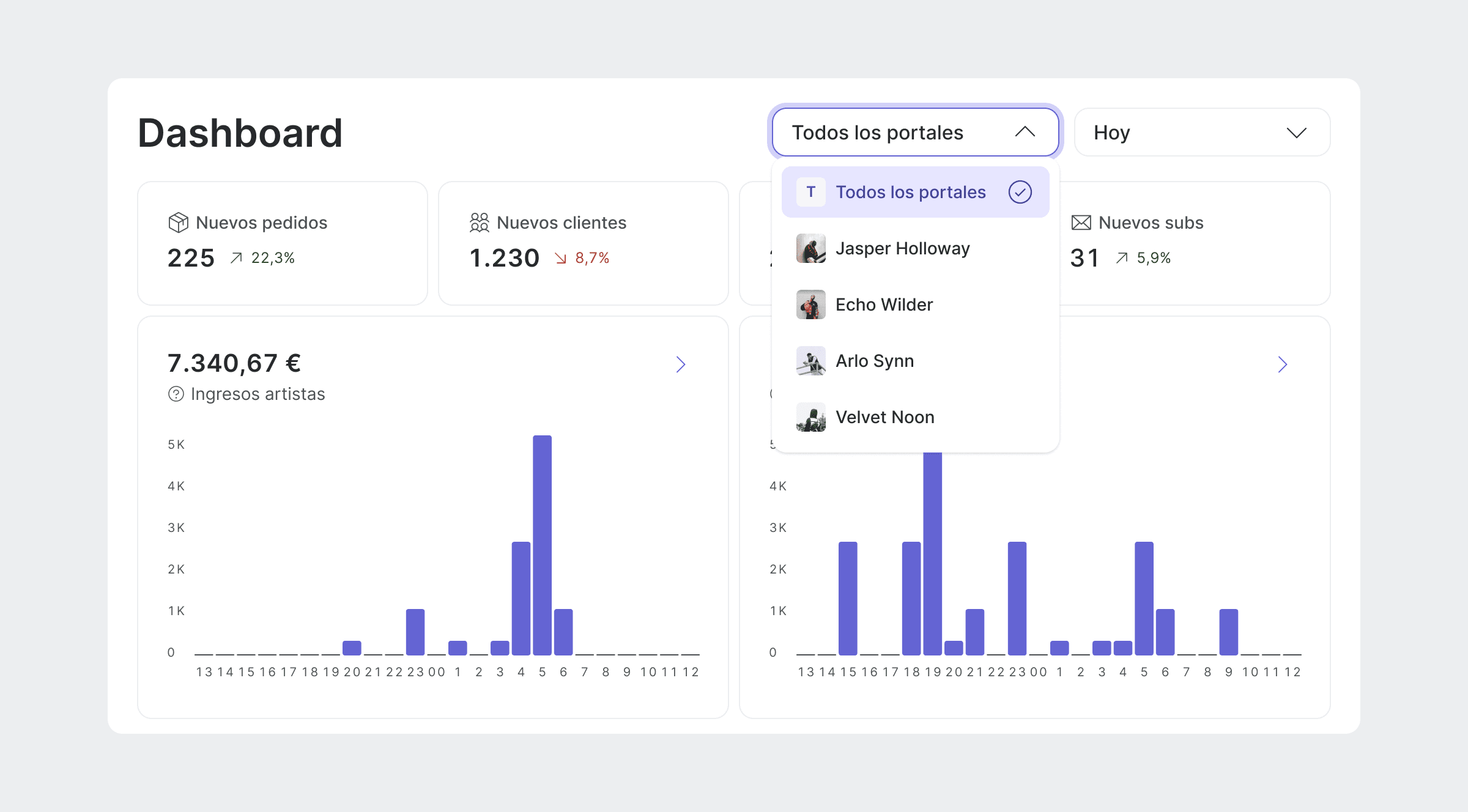Click Jasper Holloway's avatar thumbnail

[810, 248]
